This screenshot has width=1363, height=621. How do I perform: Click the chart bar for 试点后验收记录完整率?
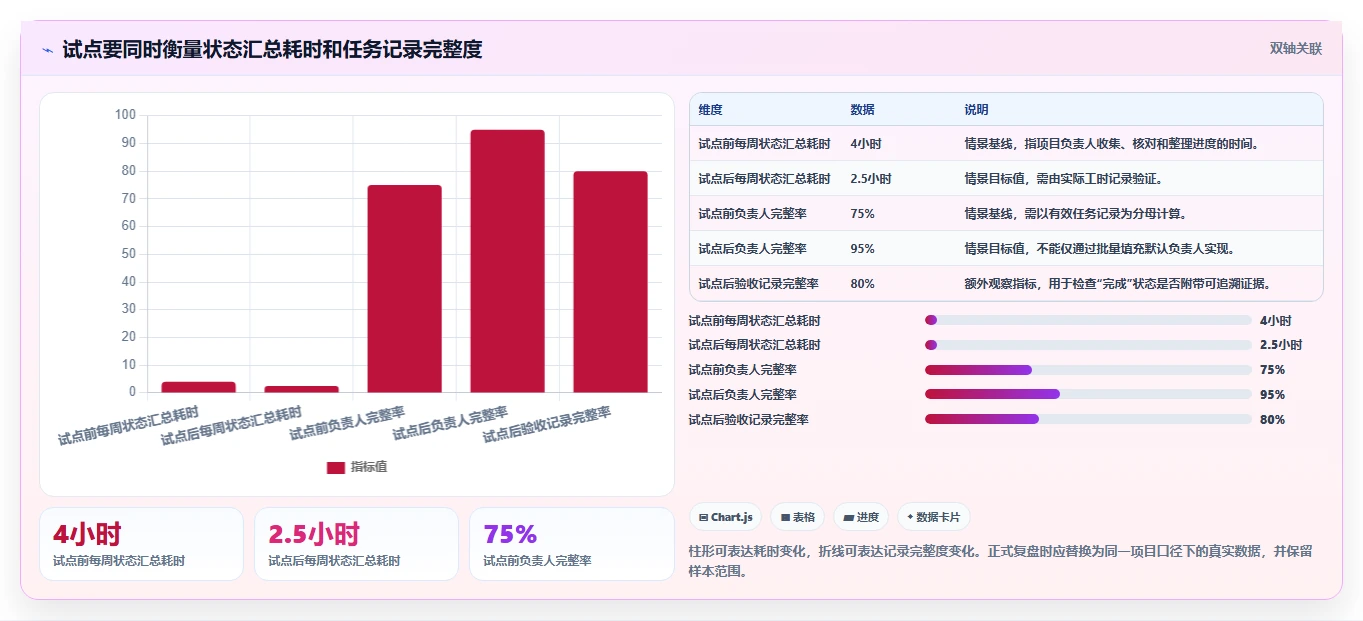click(610, 282)
